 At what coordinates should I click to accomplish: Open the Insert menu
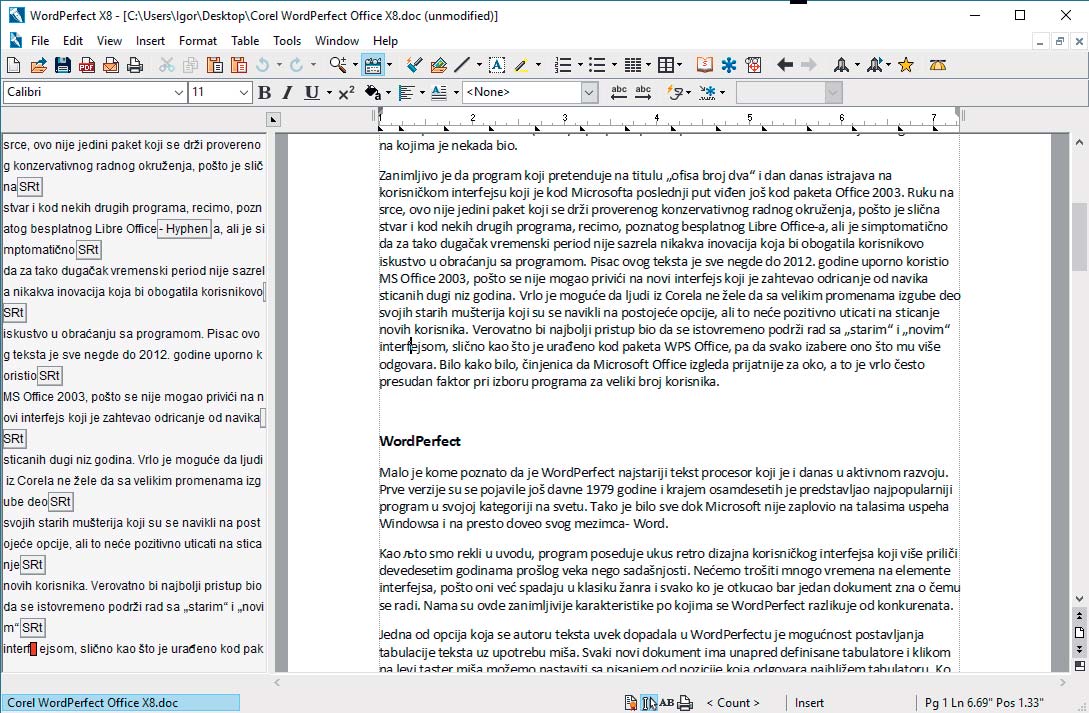click(150, 41)
